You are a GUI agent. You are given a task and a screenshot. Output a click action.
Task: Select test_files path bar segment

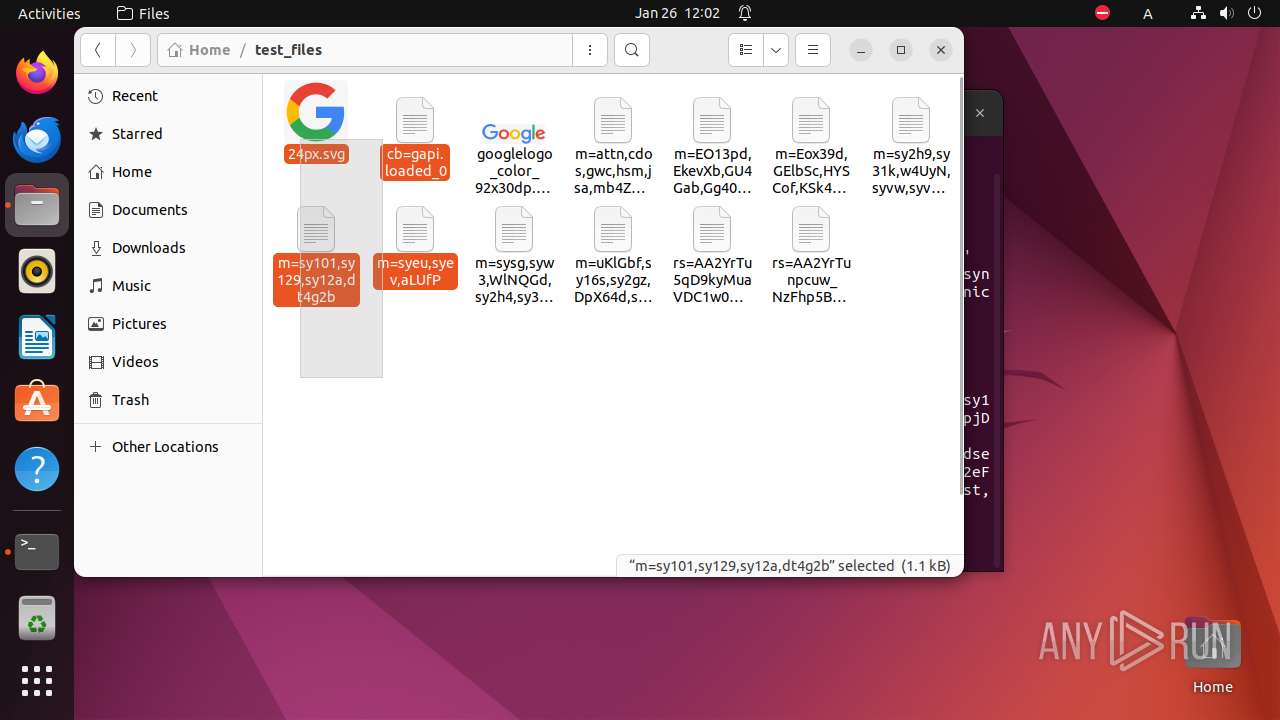[x=288, y=50]
